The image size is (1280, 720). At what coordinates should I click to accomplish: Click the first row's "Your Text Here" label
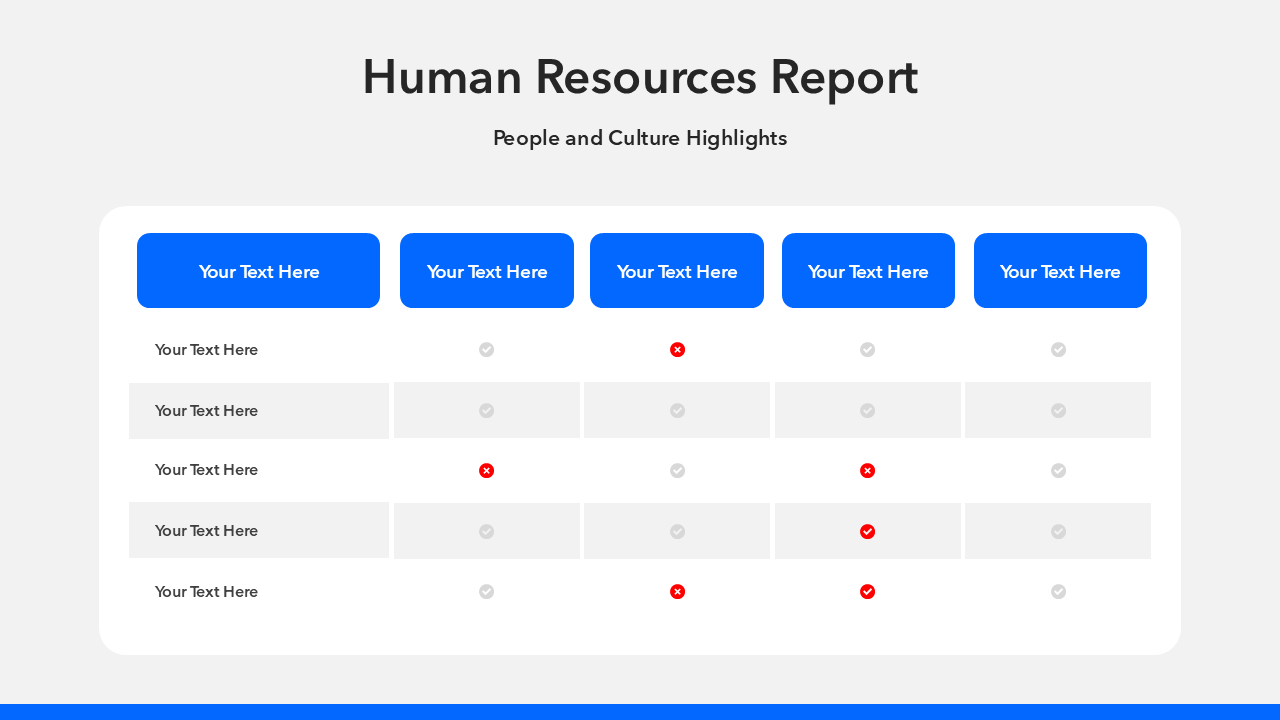[206, 349]
